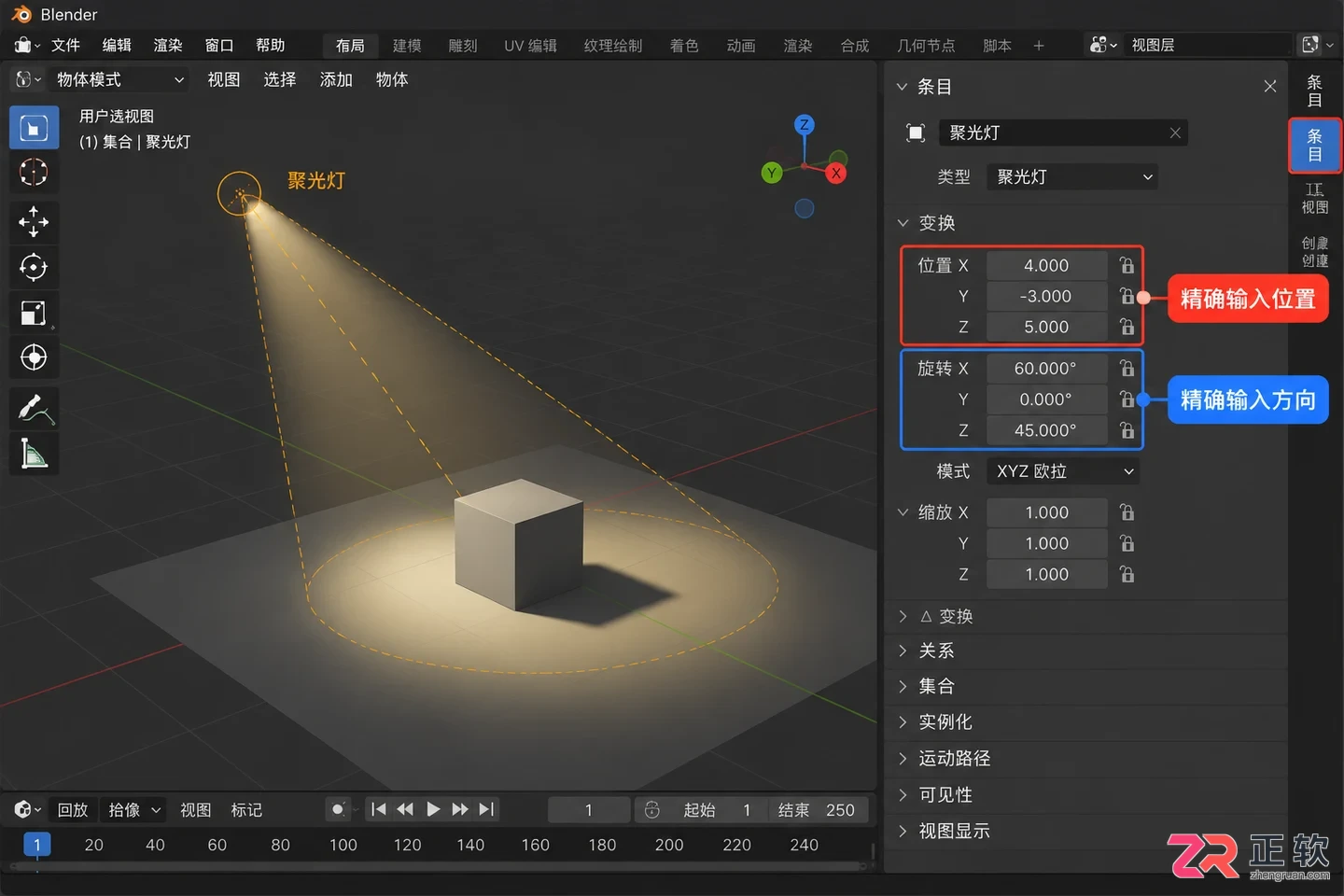Jump to the last frame
Image resolution: width=1344 pixels, height=896 pixels.
tap(486, 809)
